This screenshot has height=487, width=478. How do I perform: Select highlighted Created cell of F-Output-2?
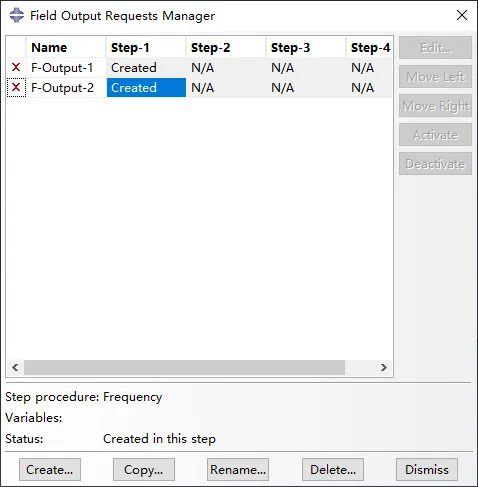[146, 88]
